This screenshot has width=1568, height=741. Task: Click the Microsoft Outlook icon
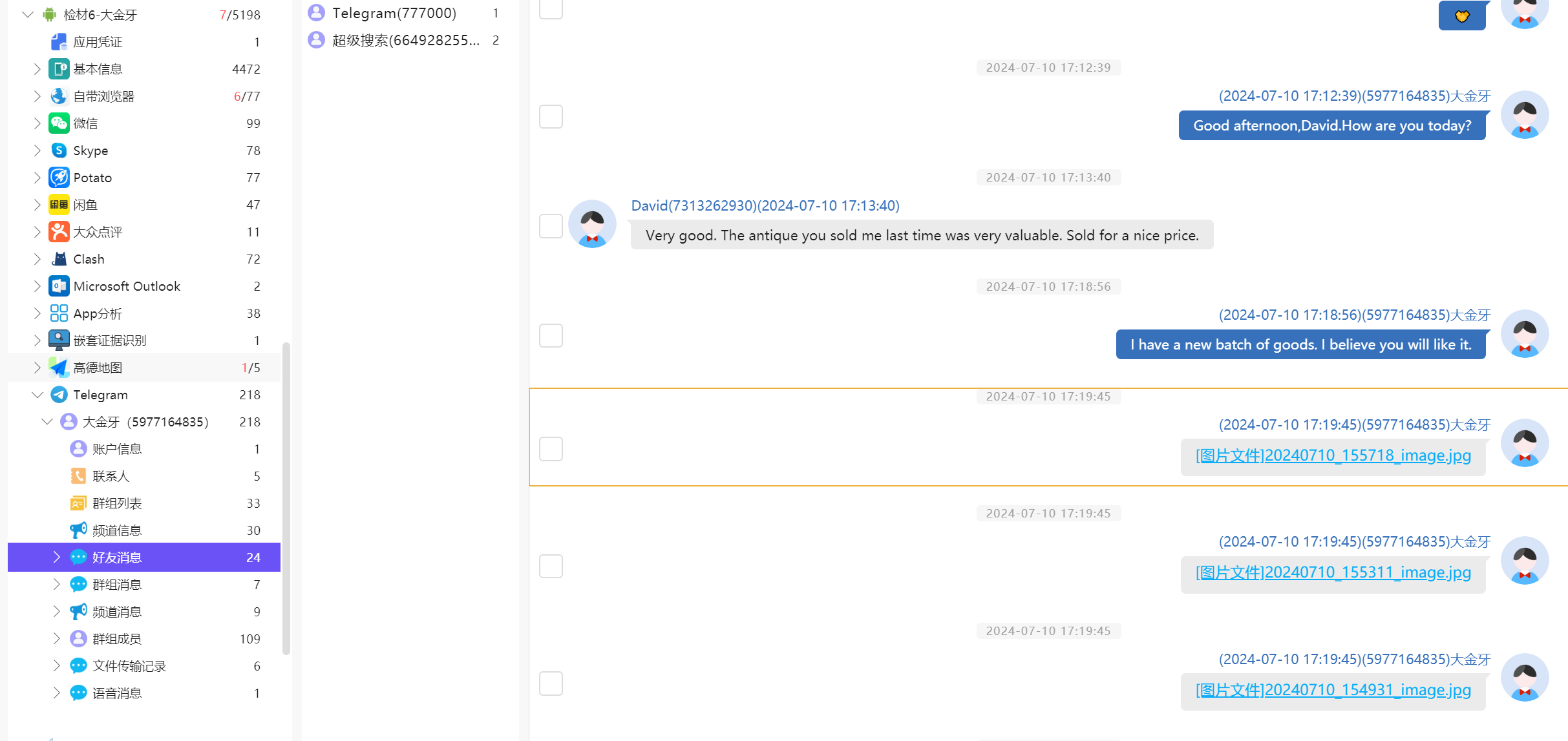click(x=59, y=286)
